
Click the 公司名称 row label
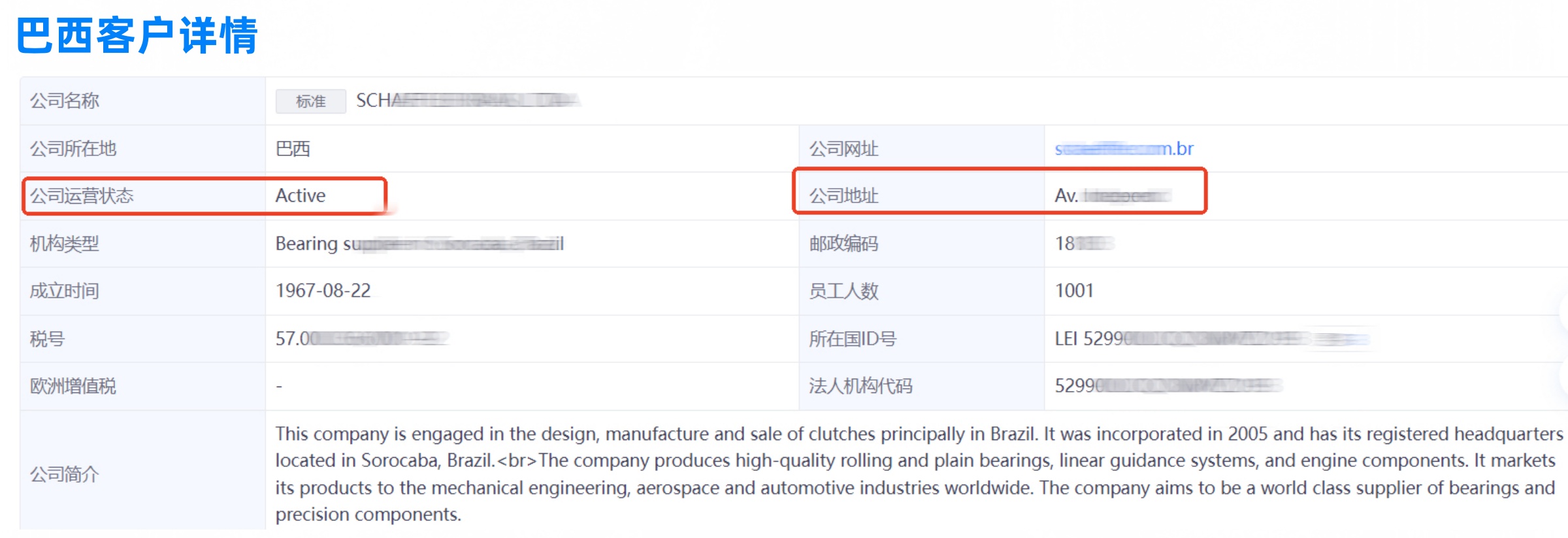click(65, 101)
